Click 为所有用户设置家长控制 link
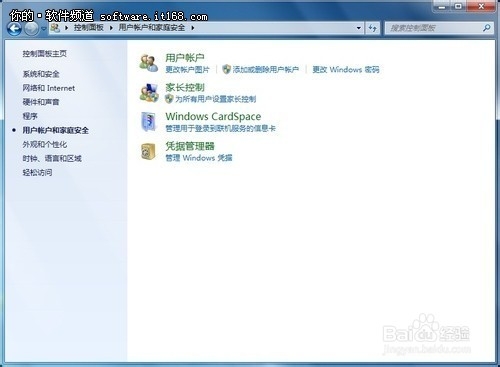Screen dimensions: 500x367 (216, 99)
